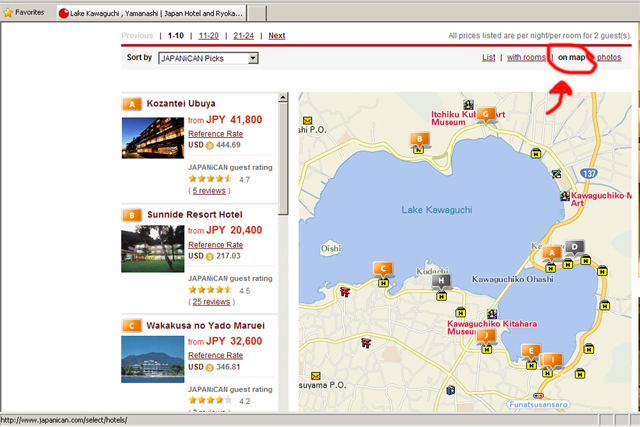Click the Favorites label in browser bar
Image resolution: width=640 pixels, height=427 pixels.
coord(30,12)
